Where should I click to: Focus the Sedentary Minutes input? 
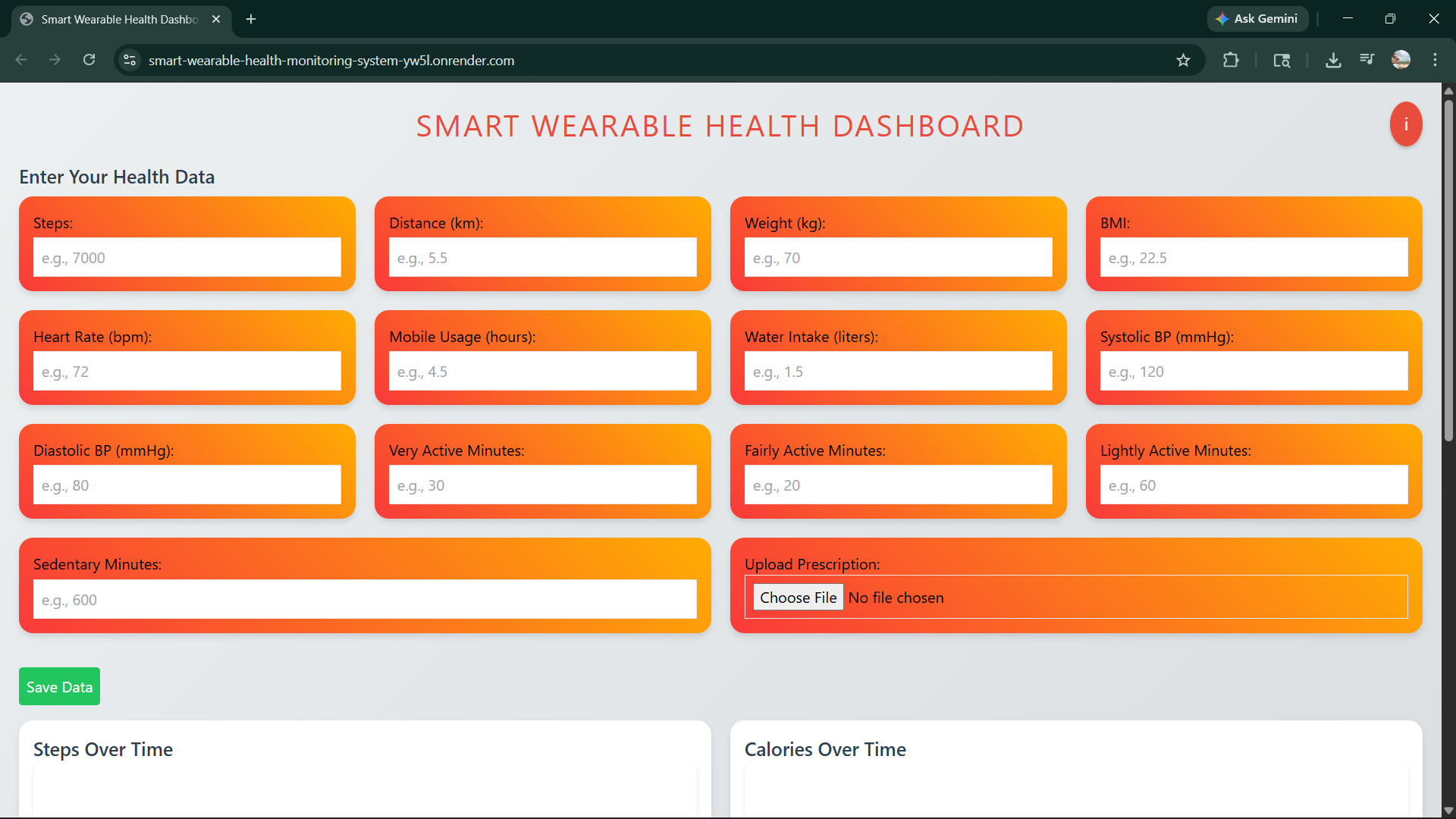(x=365, y=600)
